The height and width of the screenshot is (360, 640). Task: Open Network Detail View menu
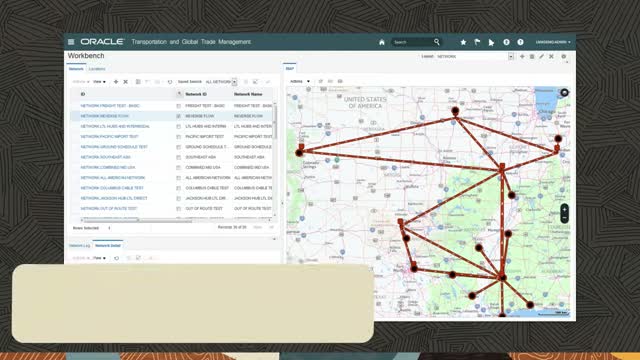99,258
